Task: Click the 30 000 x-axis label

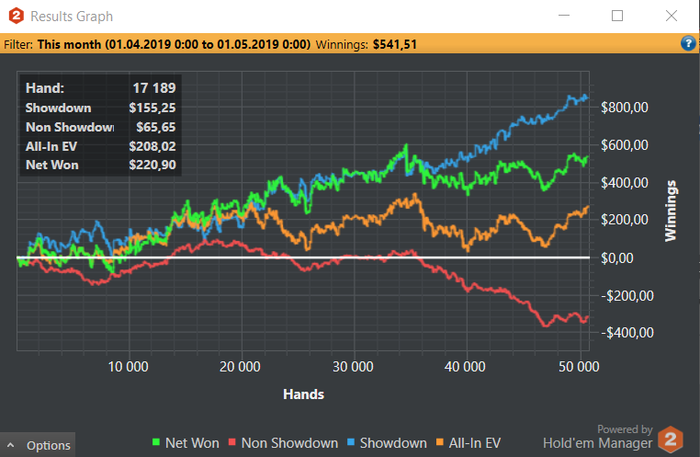Action: (x=353, y=367)
